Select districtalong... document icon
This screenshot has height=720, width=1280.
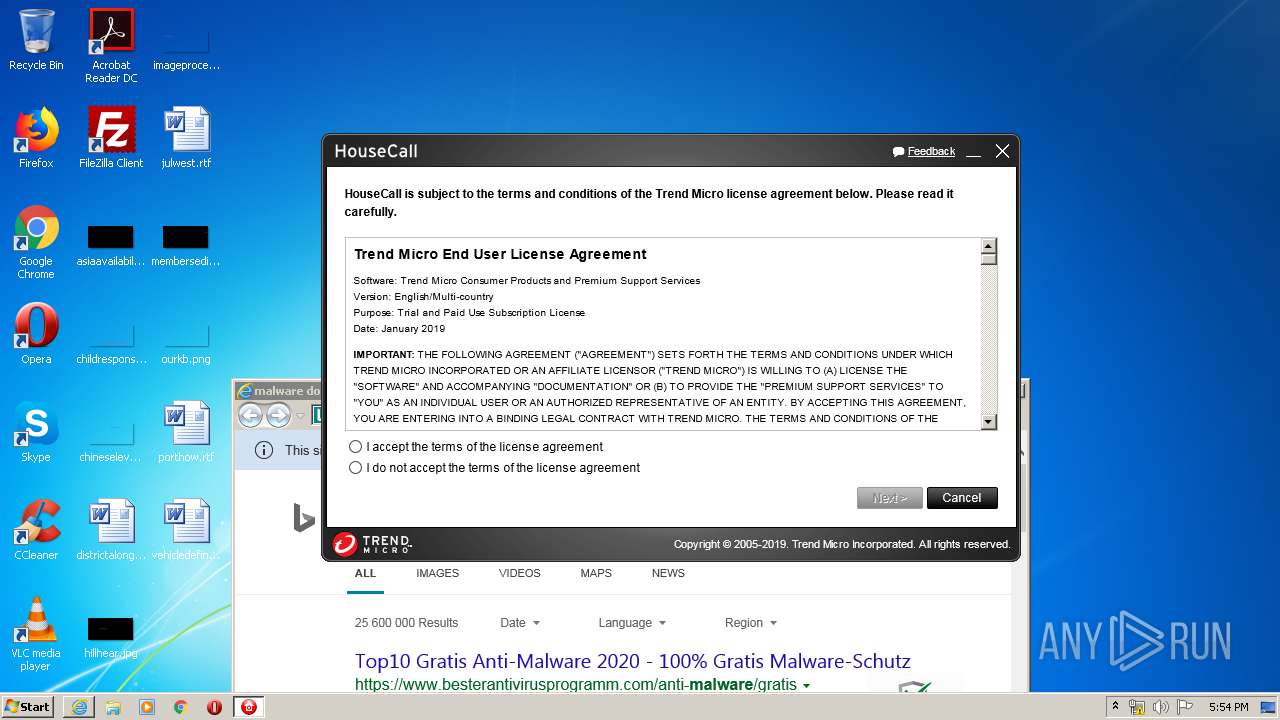coord(111,530)
